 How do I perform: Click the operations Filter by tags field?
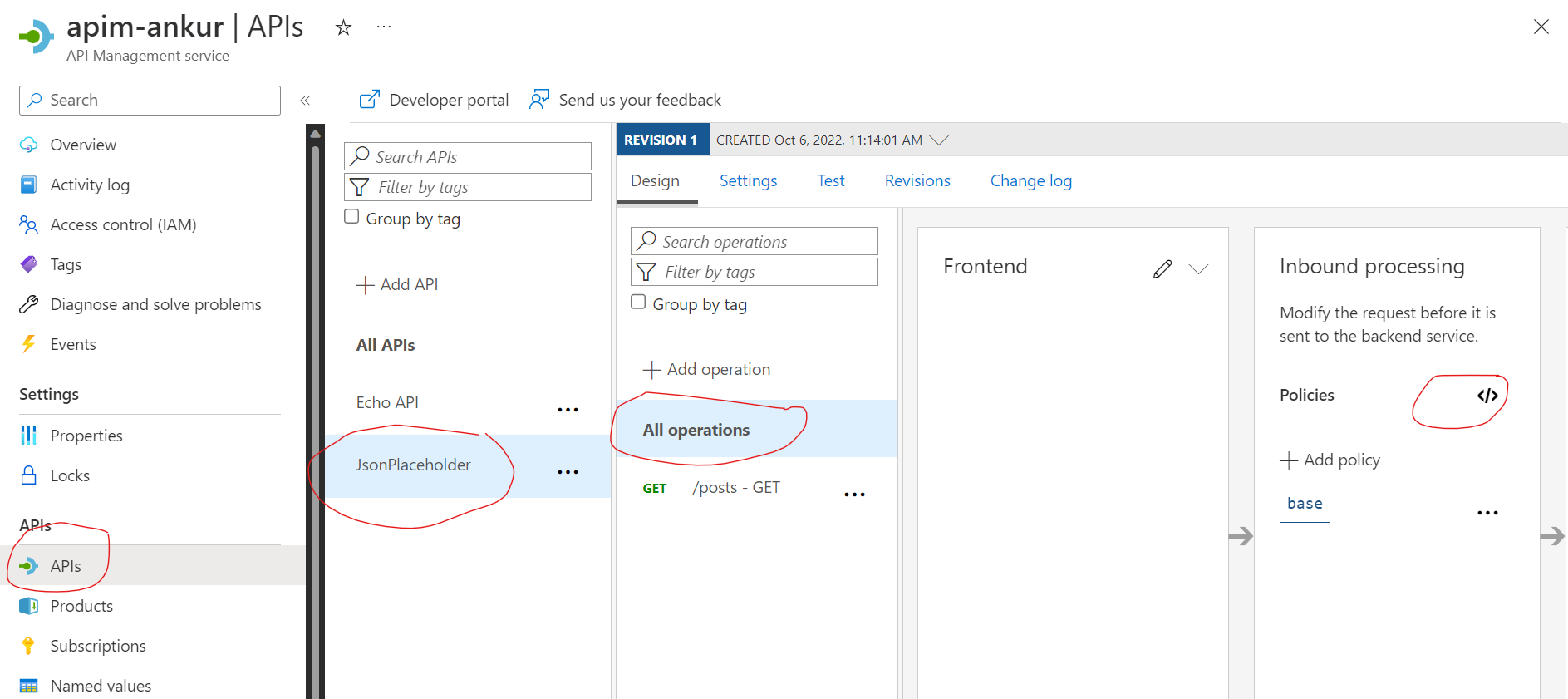755,272
